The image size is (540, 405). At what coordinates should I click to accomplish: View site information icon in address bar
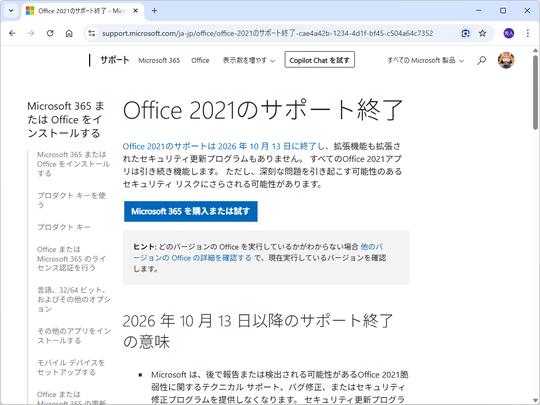click(92, 33)
